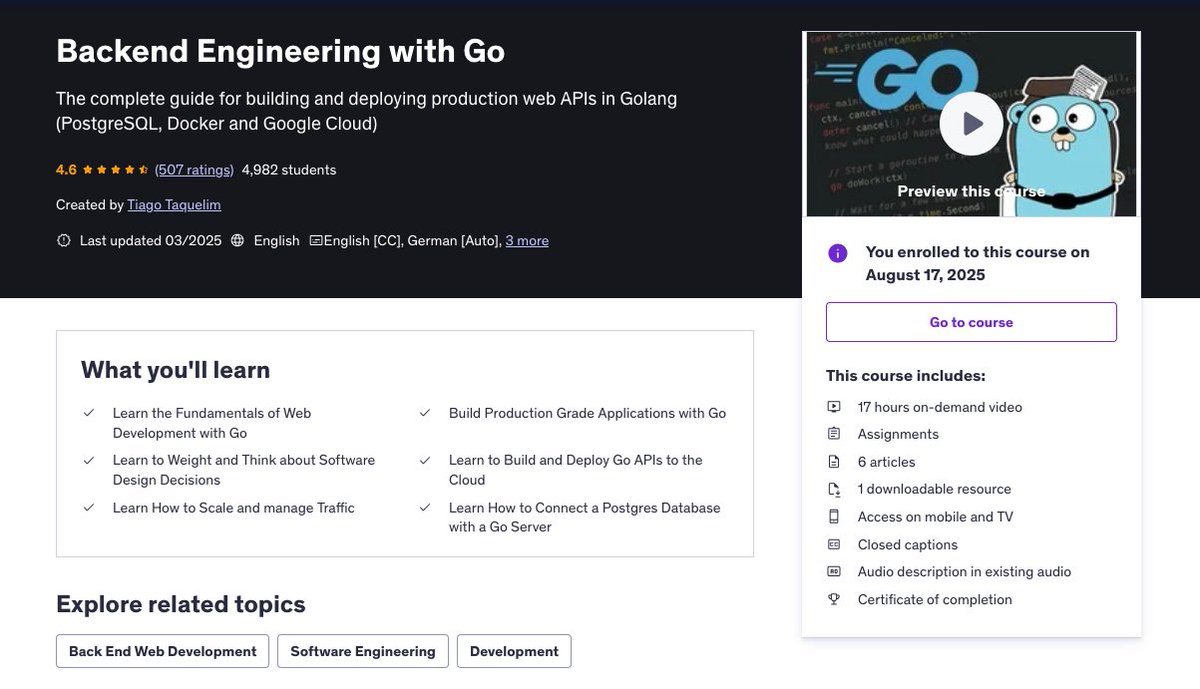Click the Certificate trophy icon
Viewport: 1200px width, 689px height.
[x=834, y=600]
